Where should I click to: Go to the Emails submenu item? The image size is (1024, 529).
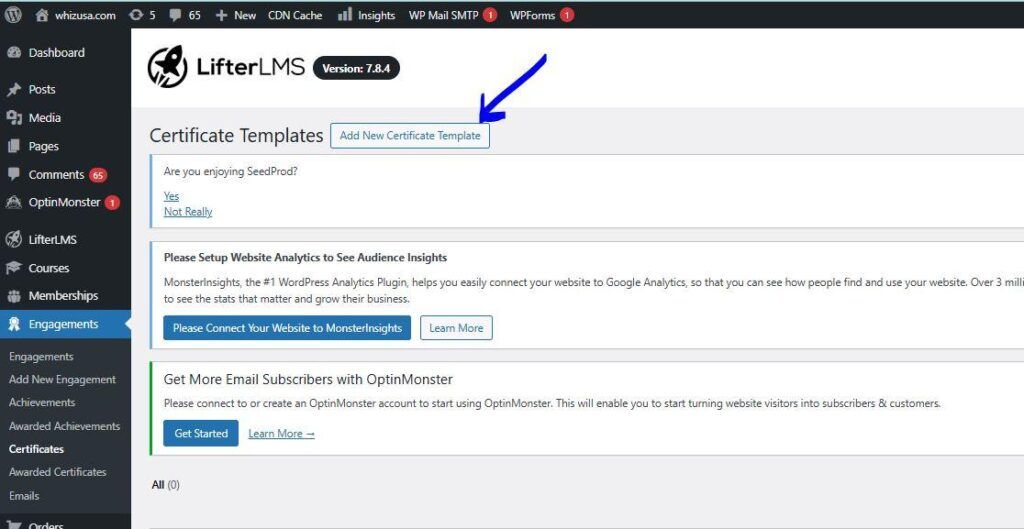coord(24,496)
